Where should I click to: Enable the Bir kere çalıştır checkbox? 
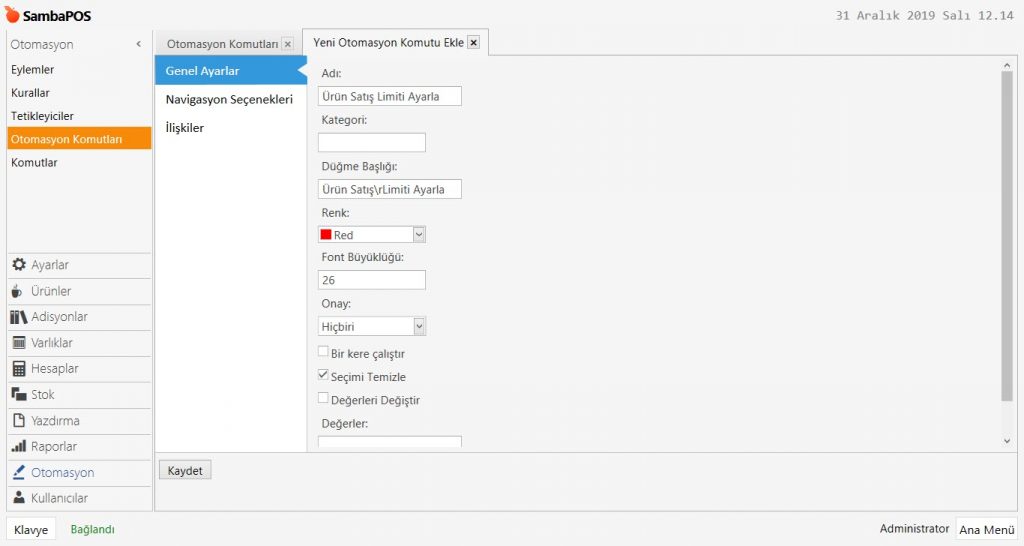point(323,352)
